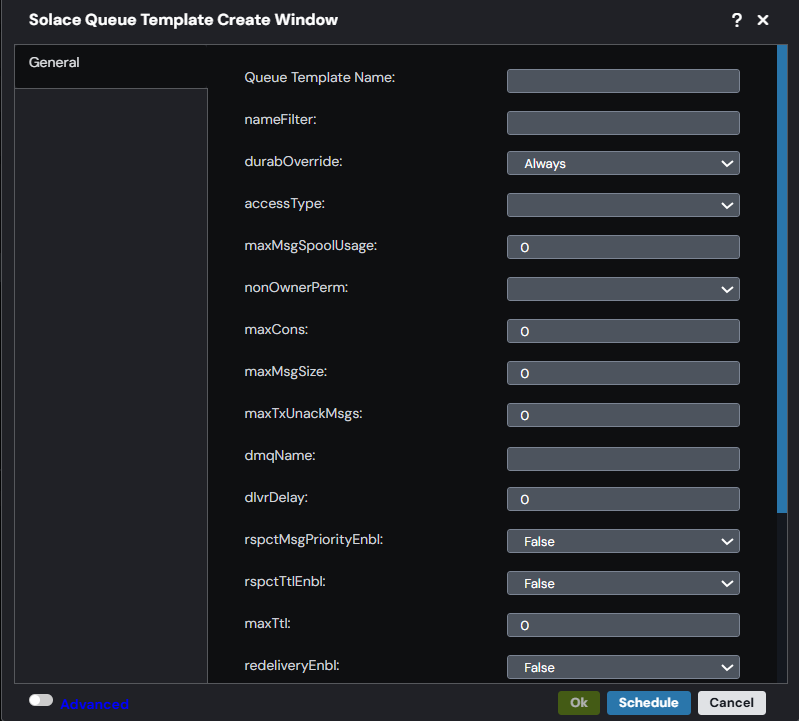Click the window title text
The width and height of the screenshot is (799, 721).
click(x=183, y=20)
